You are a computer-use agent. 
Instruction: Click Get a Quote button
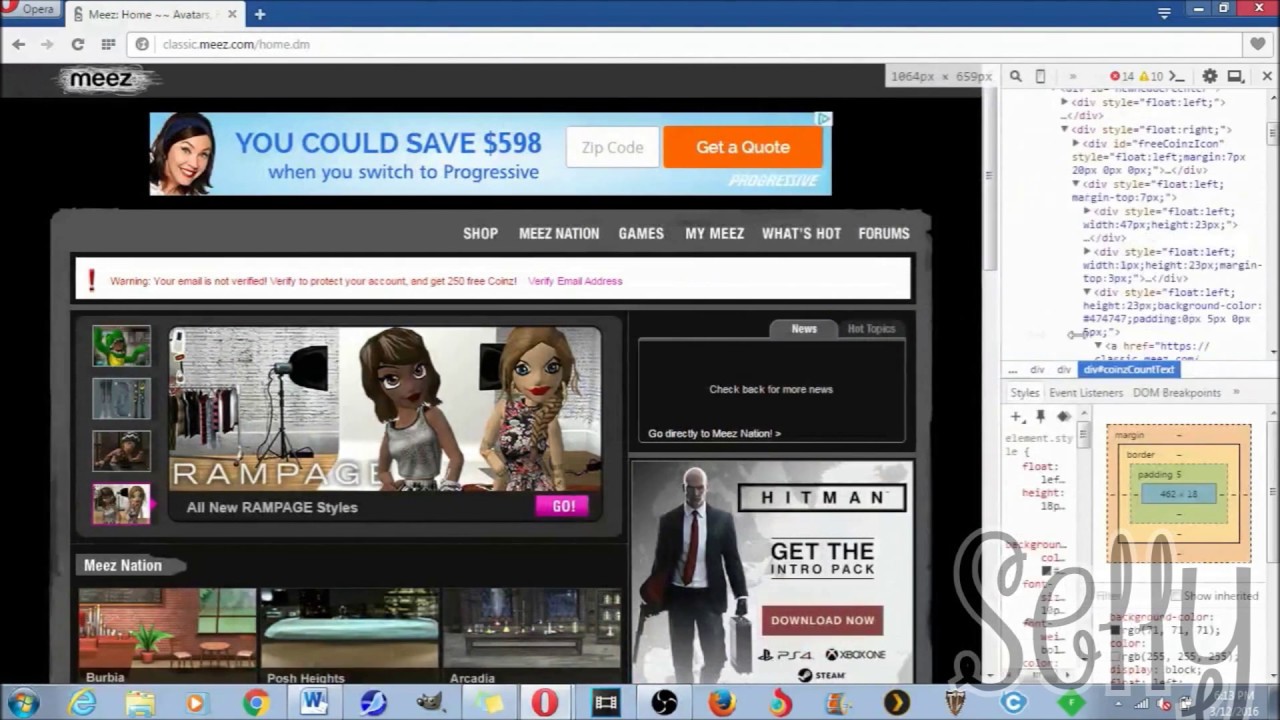pyautogui.click(x=743, y=147)
